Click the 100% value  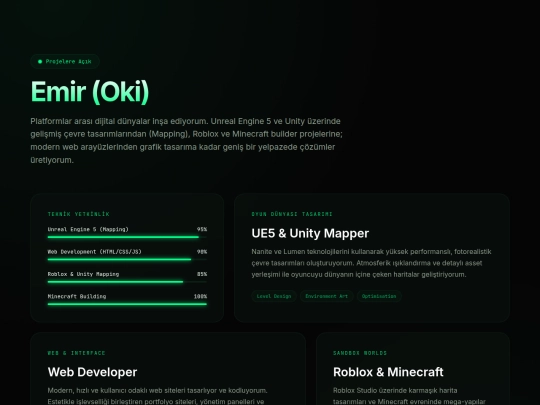point(200,297)
